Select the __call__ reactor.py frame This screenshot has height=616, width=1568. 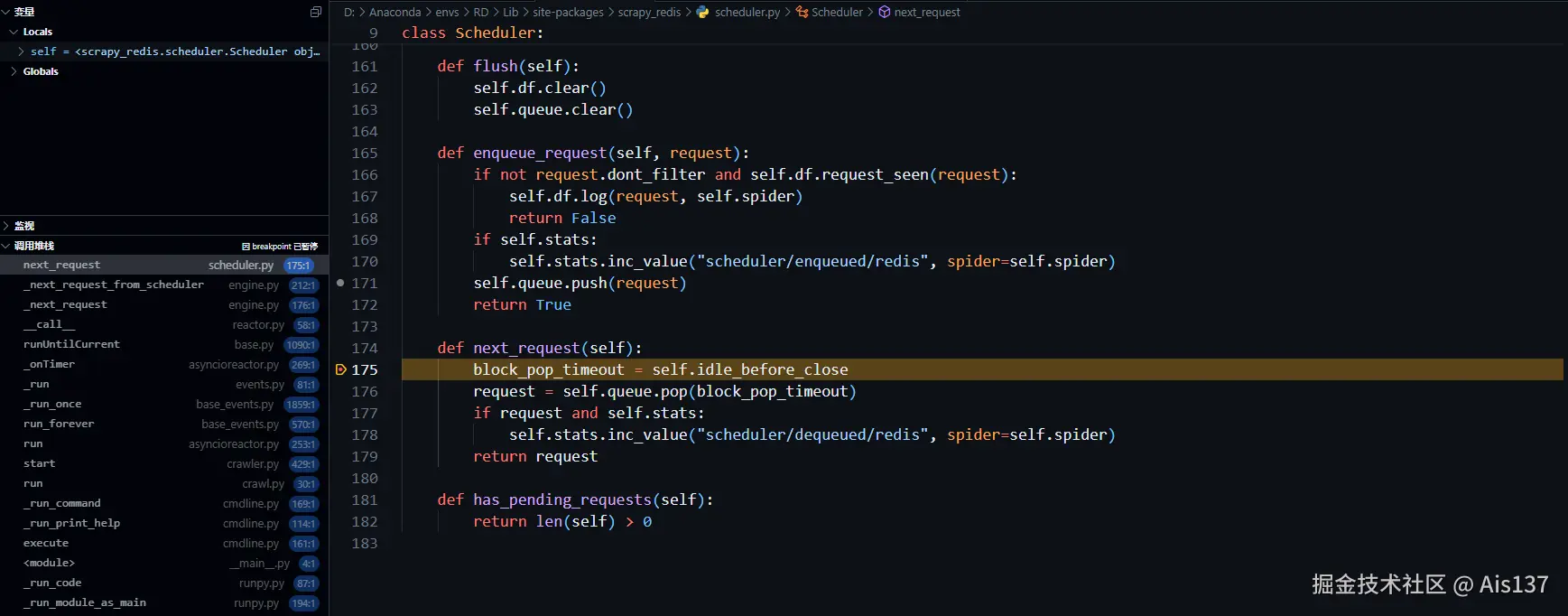[x=164, y=324]
